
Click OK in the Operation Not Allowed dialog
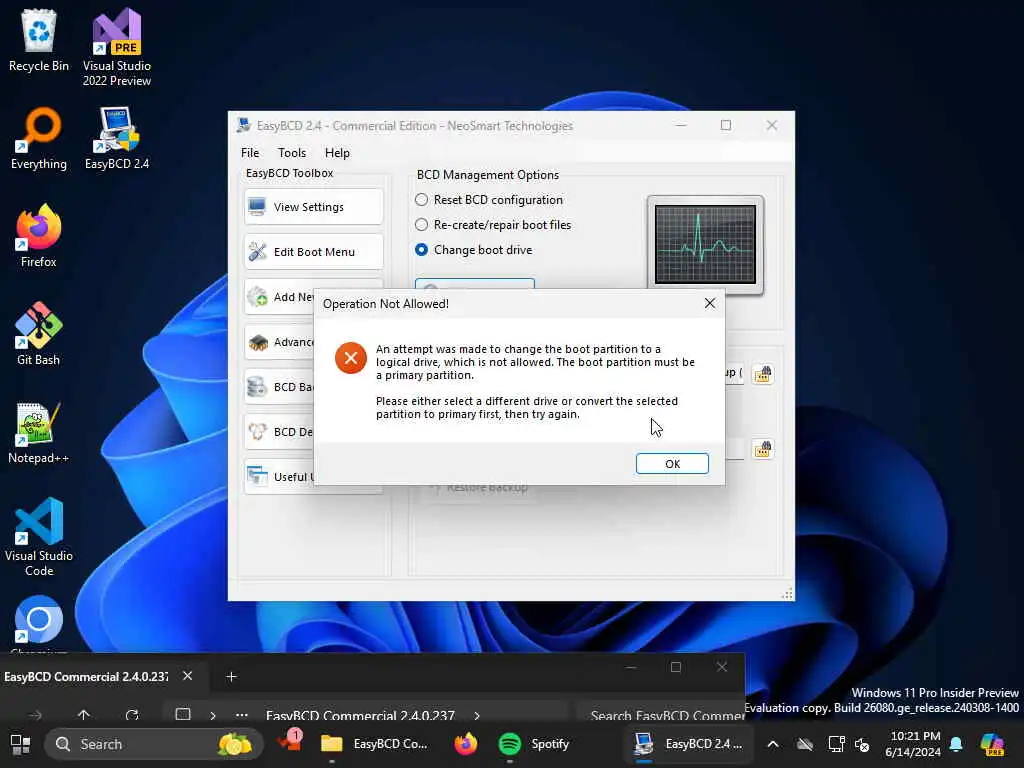point(672,464)
